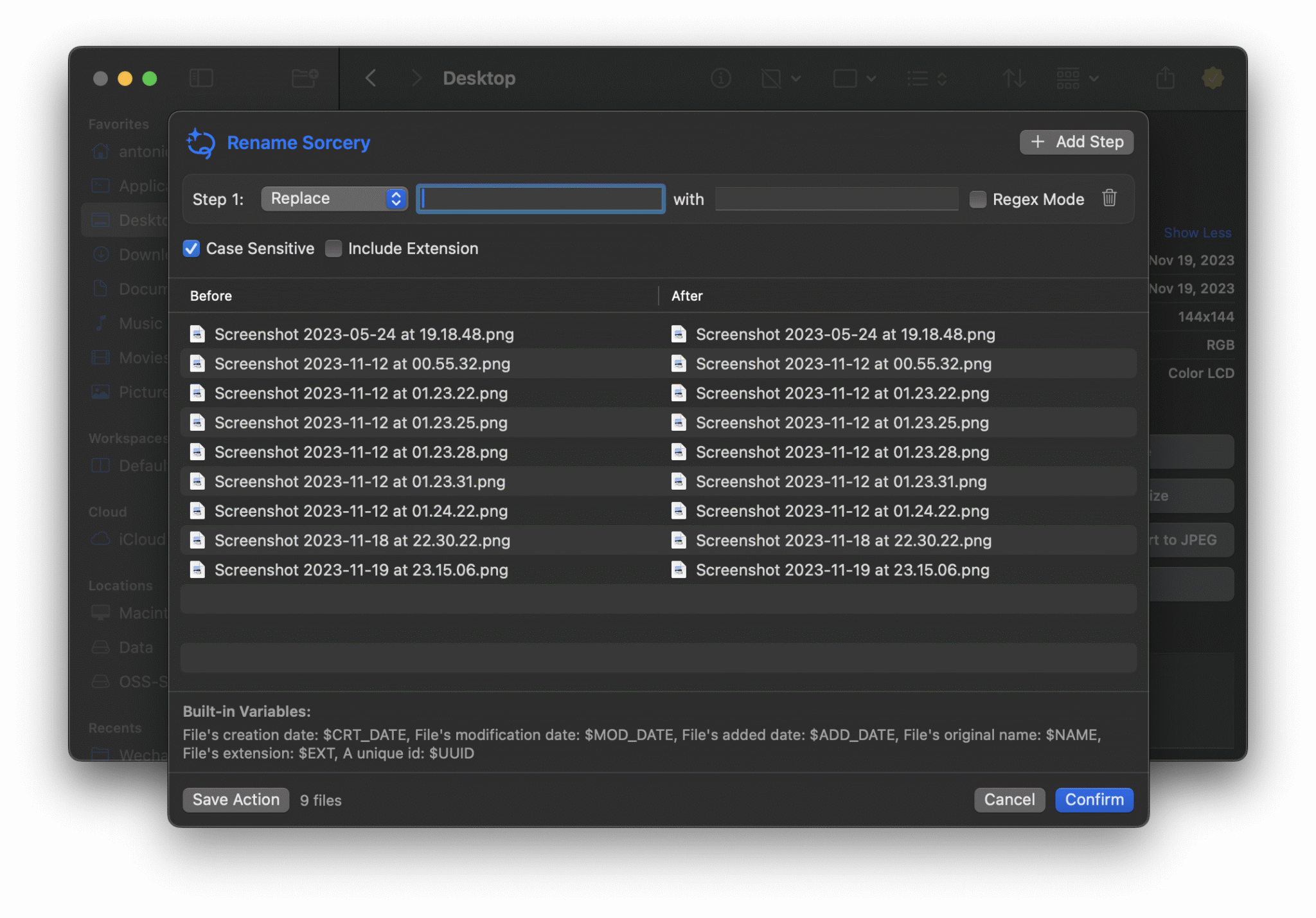The image size is (1316, 918).
Task: Uncheck the Case Sensitive checkbox
Action: [191, 248]
